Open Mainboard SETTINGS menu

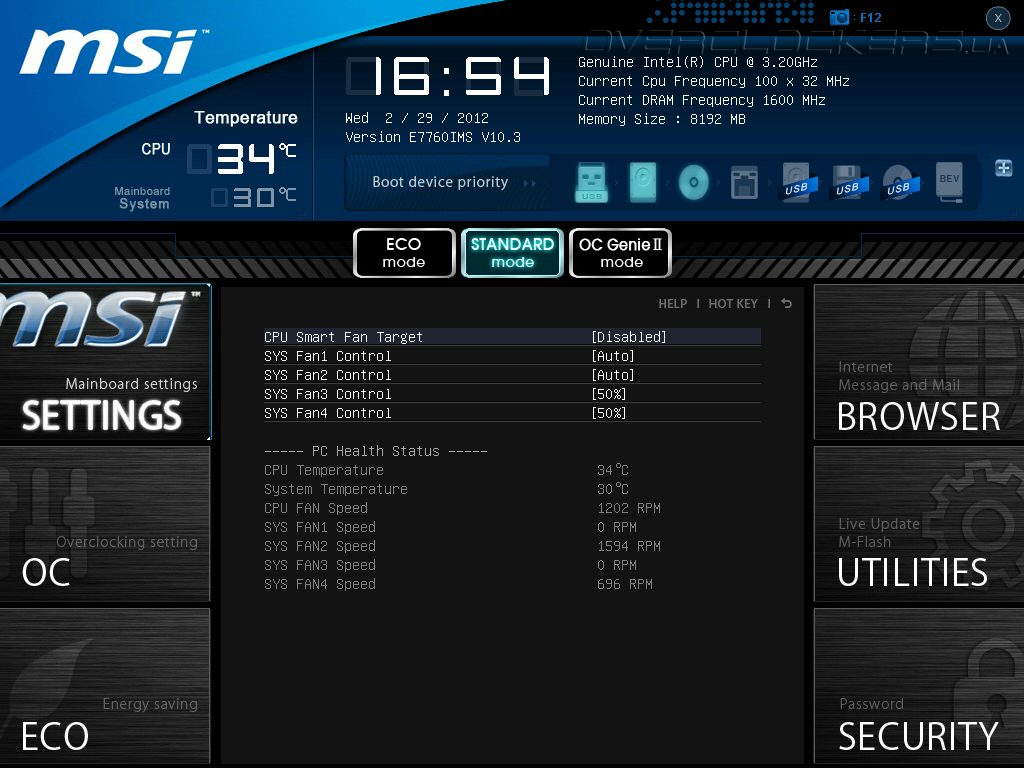(105, 362)
